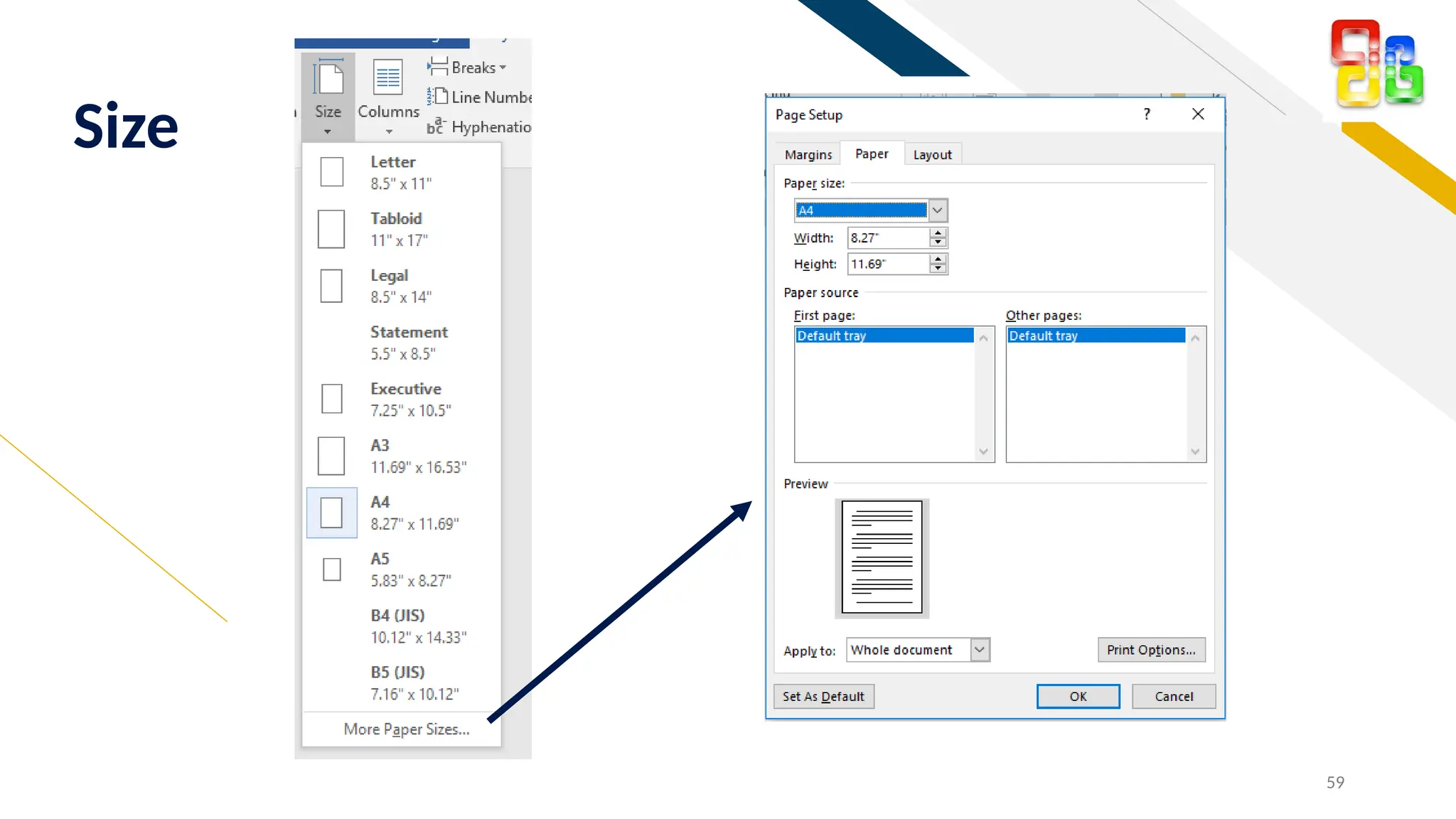Viewport: 1456px width, 819px height.
Task: Click the Print Options button
Action: (x=1151, y=650)
